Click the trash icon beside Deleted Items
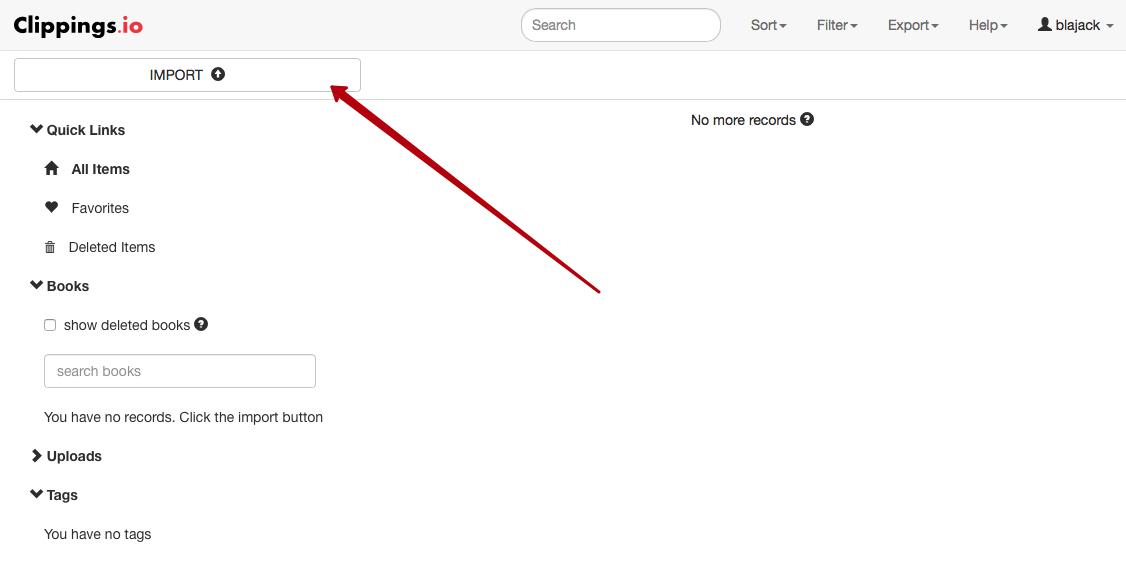Viewport: 1126px width, 579px height. point(50,247)
